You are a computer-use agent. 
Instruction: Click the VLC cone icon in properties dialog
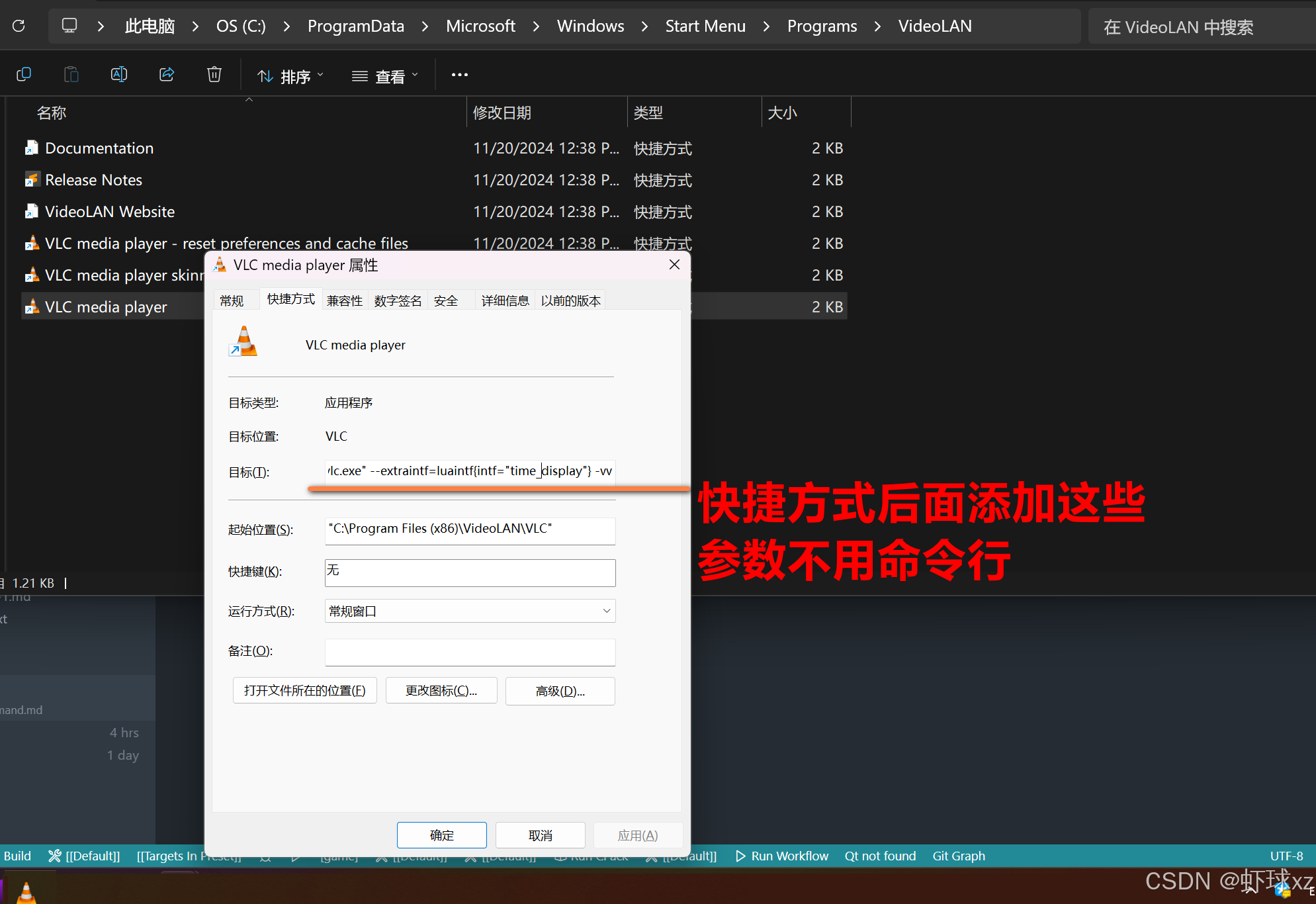[x=243, y=341]
